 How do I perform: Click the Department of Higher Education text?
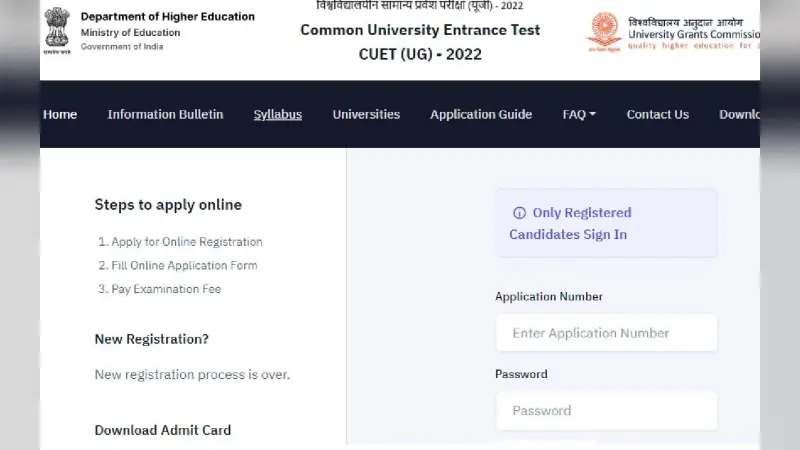click(x=167, y=16)
